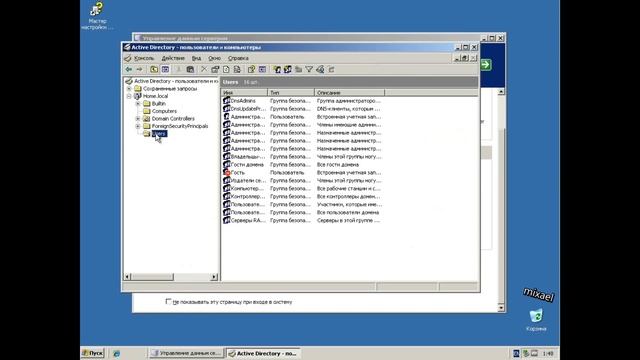Open Find objects with the toolbar icon
This screenshot has width=640, height=360.
320,69
